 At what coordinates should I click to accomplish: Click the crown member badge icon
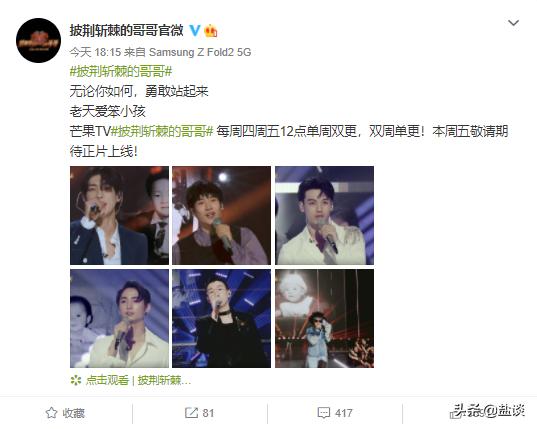(x=211, y=31)
